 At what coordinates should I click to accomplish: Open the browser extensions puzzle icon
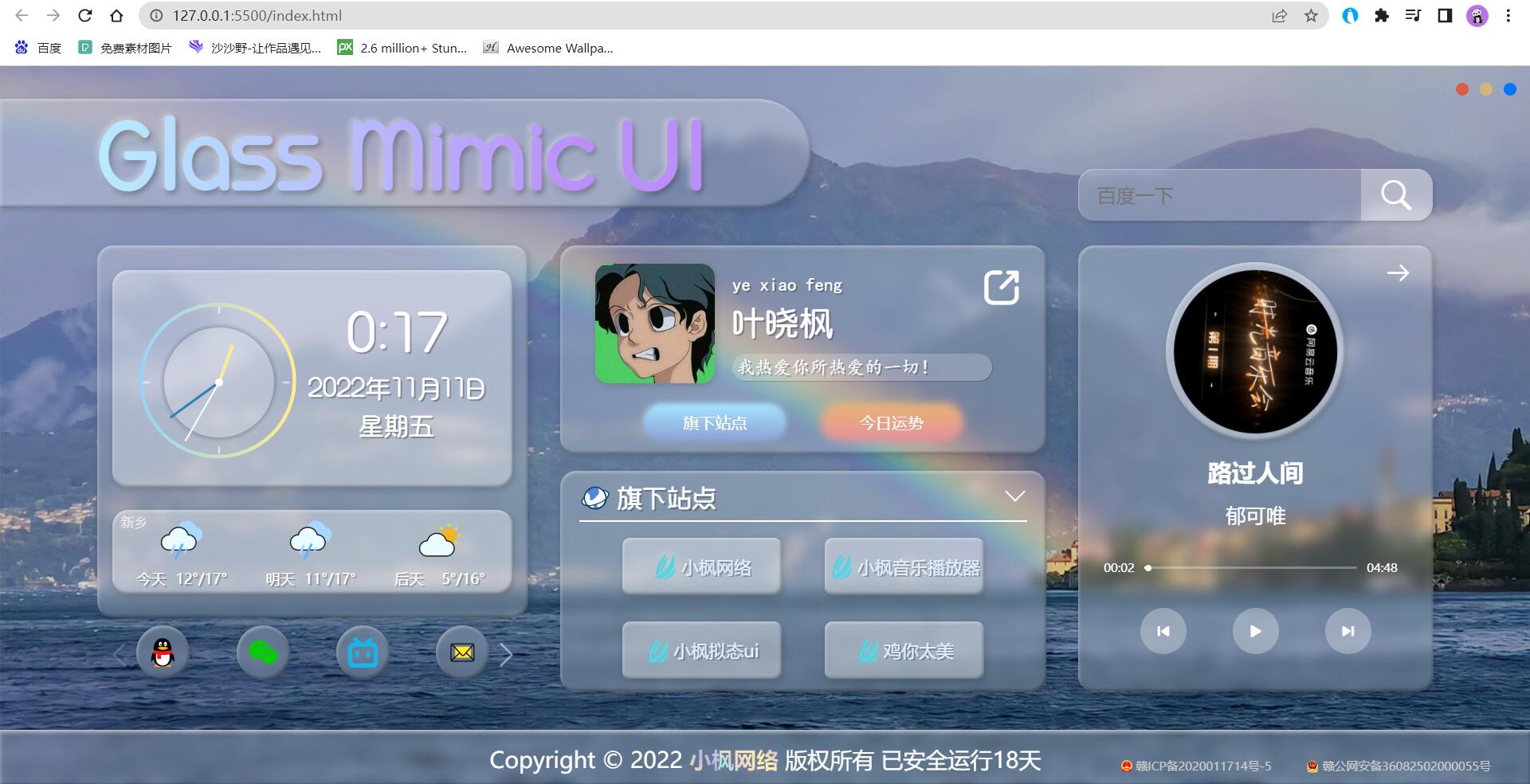pos(1382,15)
